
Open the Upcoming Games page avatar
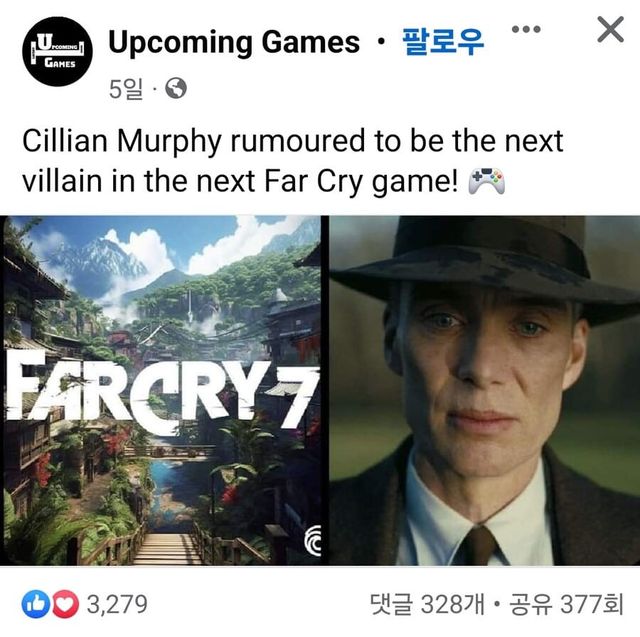point(57,51)
